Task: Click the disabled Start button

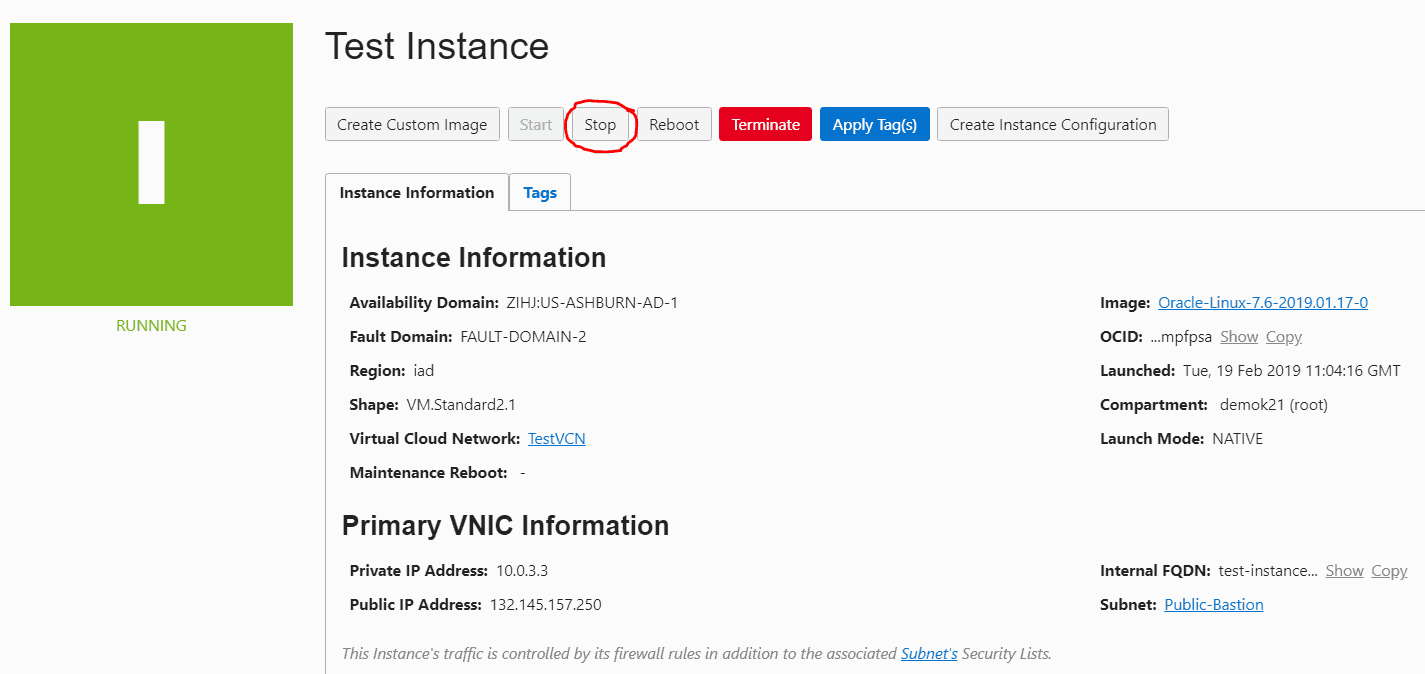Action: click(536, 124)
